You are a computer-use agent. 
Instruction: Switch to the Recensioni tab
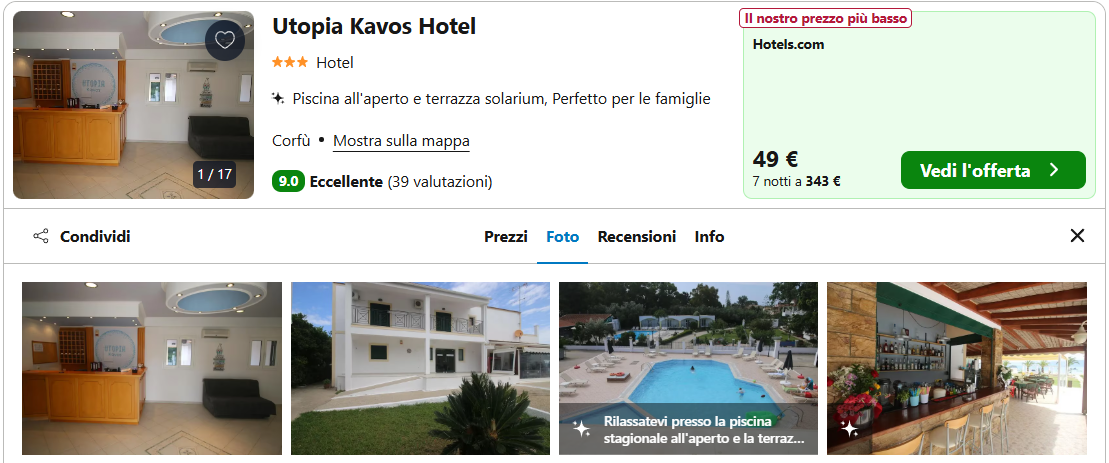coord(637,237)
